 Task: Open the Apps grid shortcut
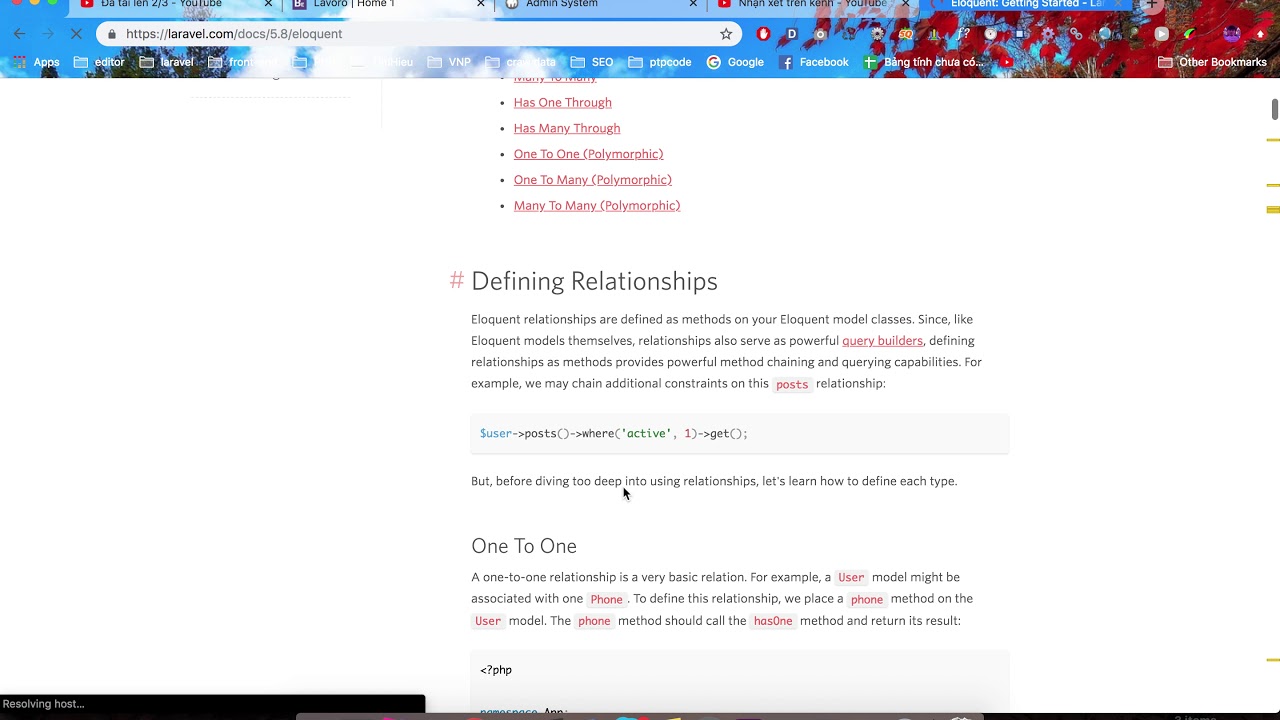click(36, 62)
